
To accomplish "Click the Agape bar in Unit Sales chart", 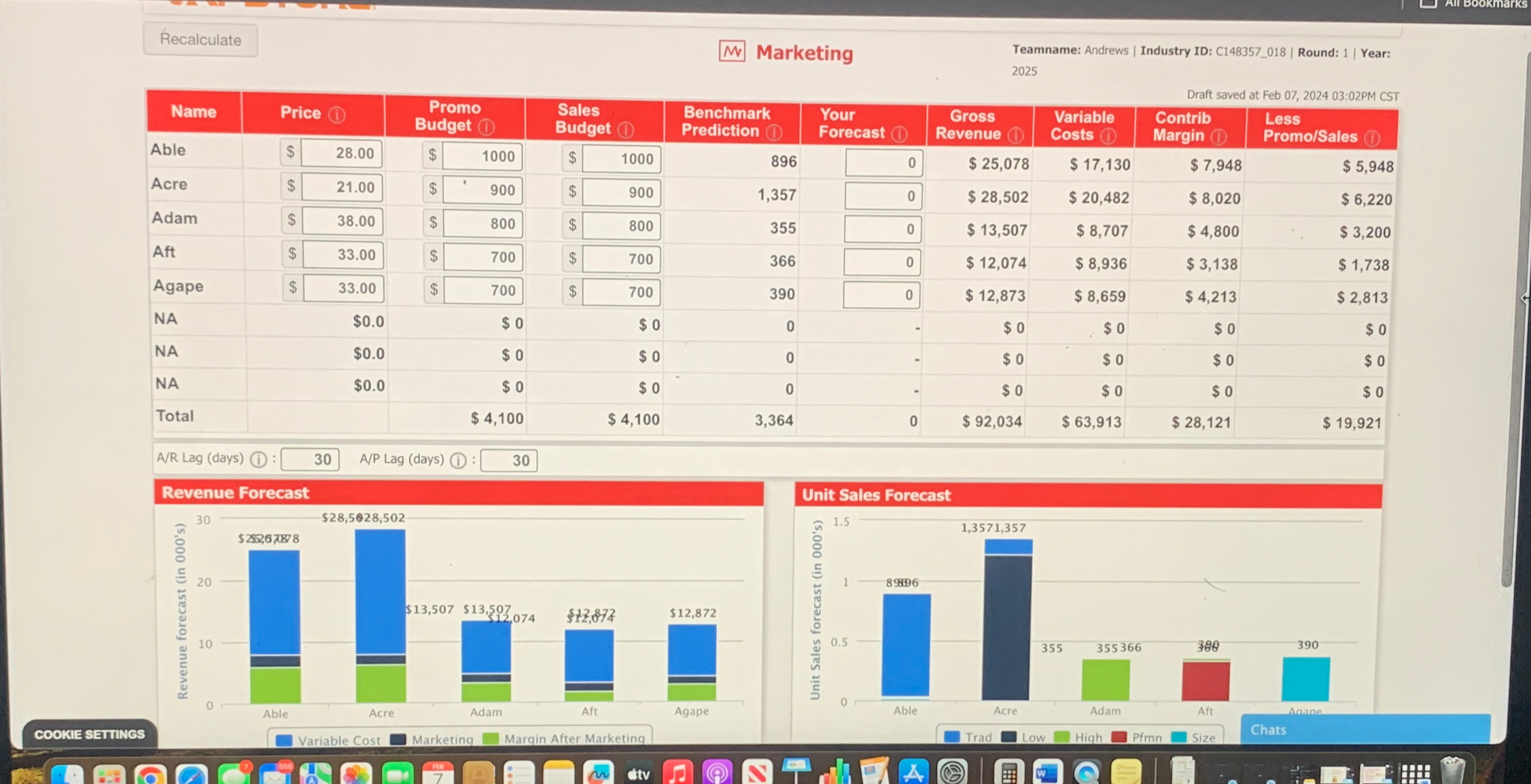I will (1305, 679).
